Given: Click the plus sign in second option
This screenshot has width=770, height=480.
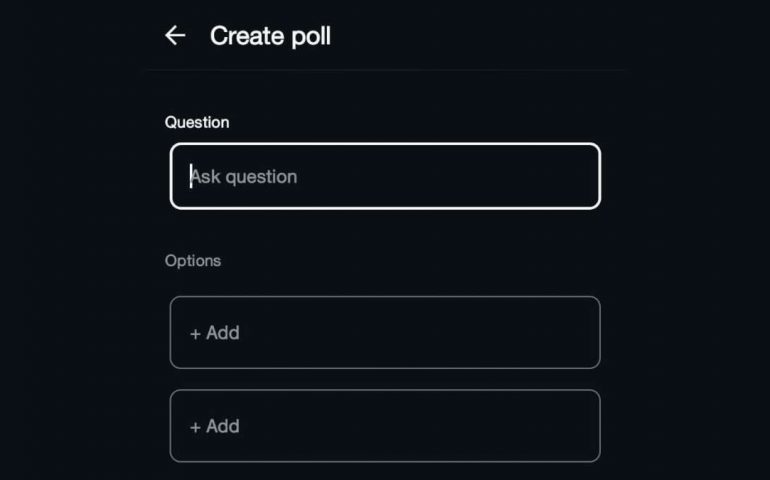Looking at the screenshot, I should coord(195,427).
